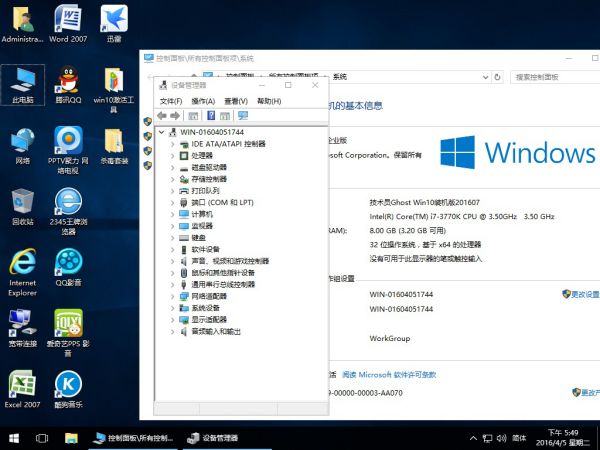The image size is (600, 450).
Task: Expand the 网络适配器 tree node
Action: pos(172,296)
